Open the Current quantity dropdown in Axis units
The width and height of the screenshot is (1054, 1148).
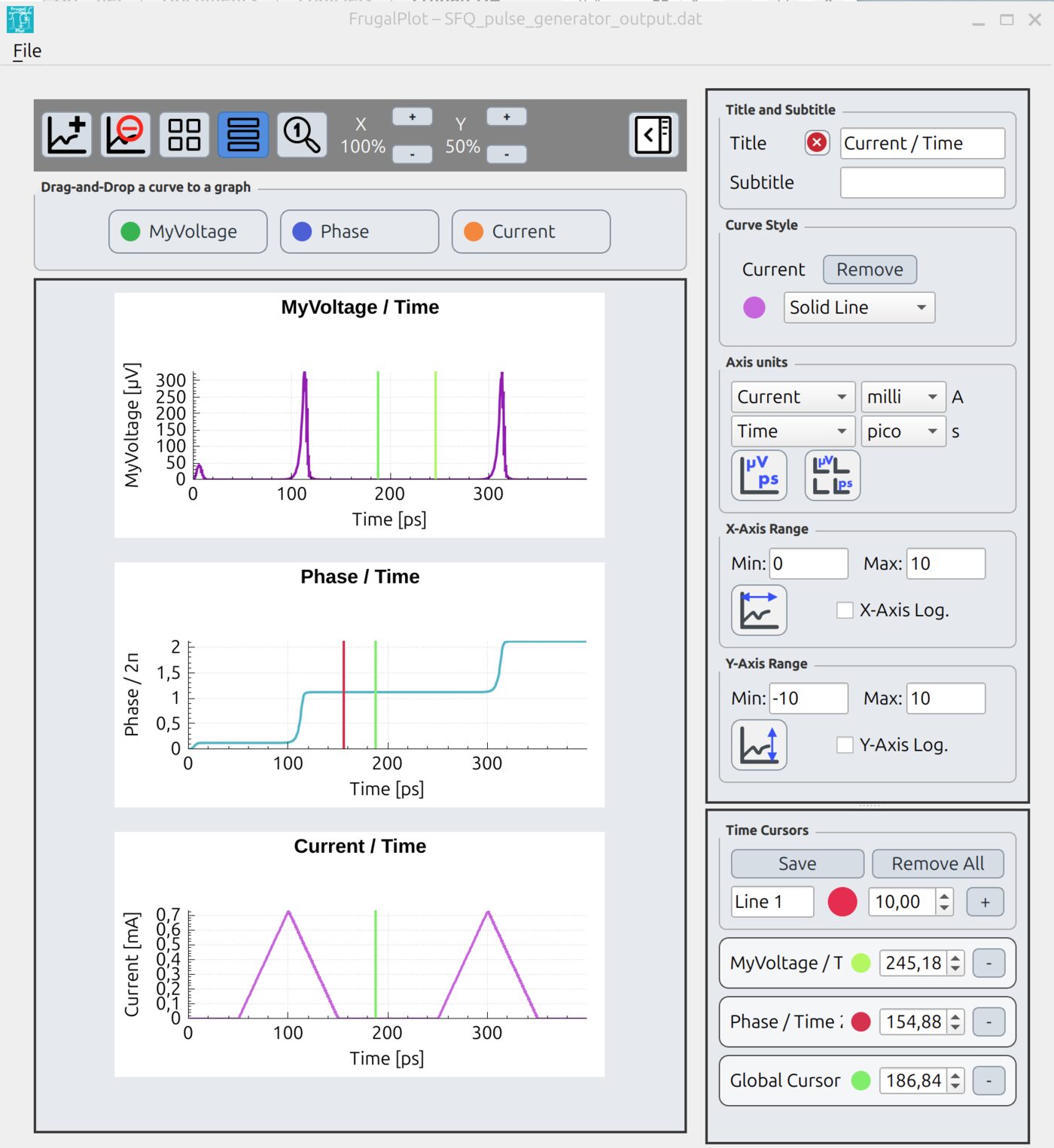(793, 397)
